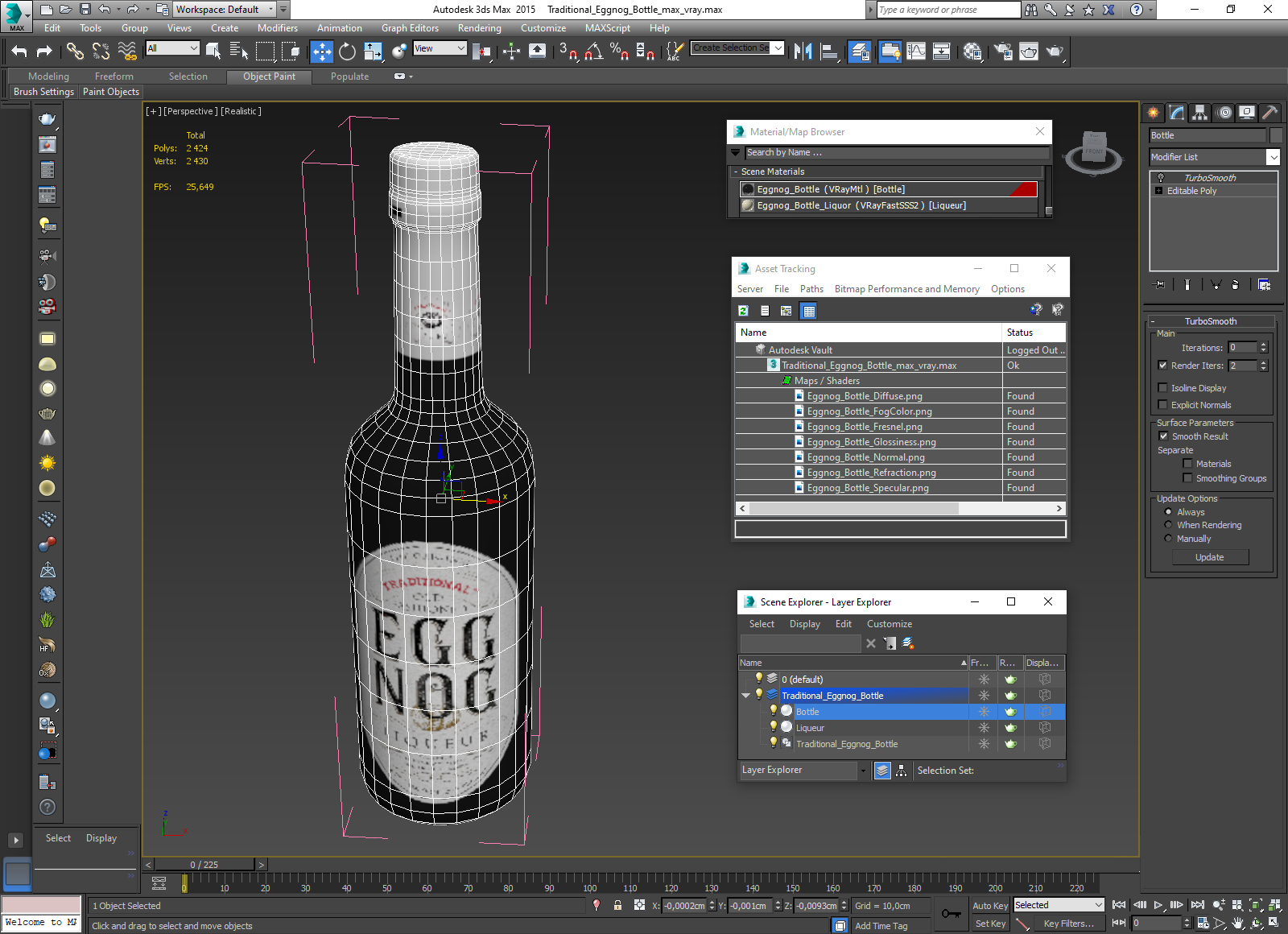The height and width of the screenshot is (934, 1288).
Task: Open the Motion command panel tab
Action: coord(1224,113)
